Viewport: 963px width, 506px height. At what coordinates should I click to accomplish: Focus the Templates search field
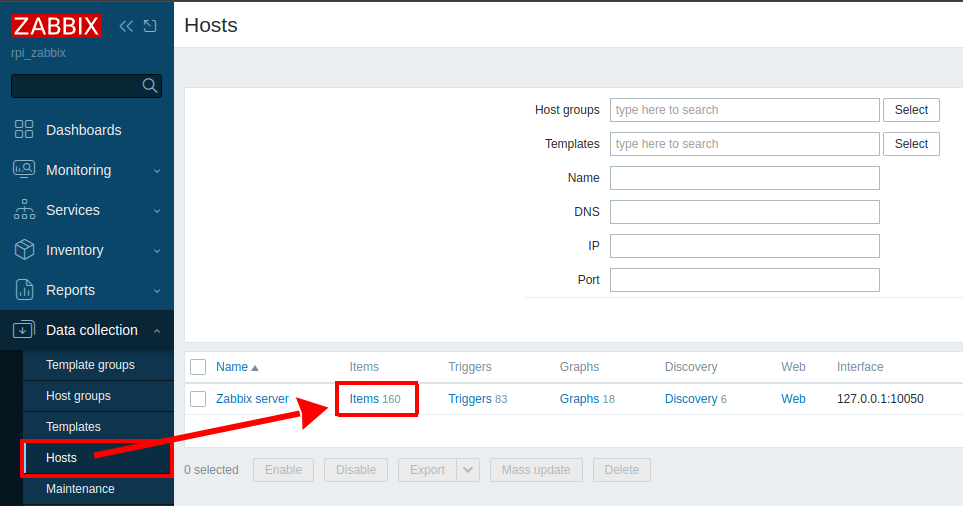coord(744,144)
